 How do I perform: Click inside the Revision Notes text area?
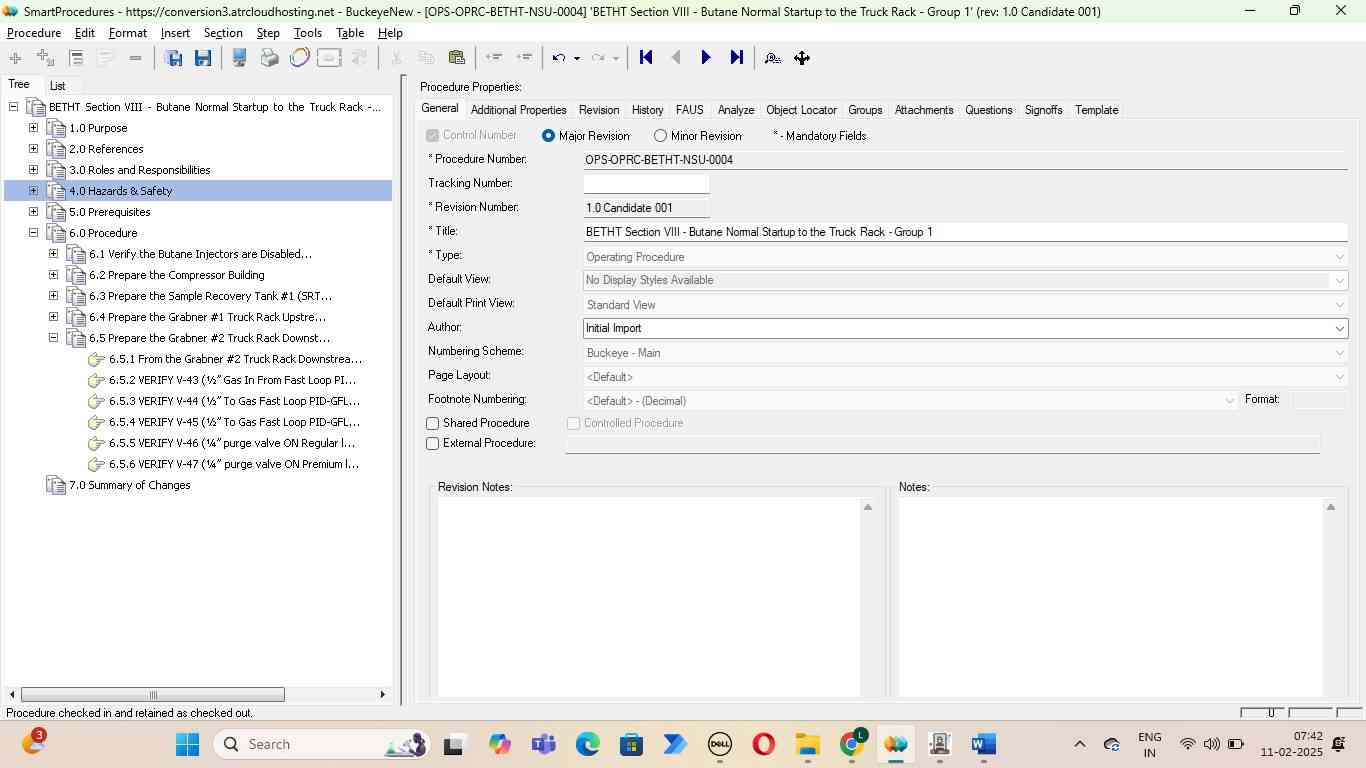[x=649, y=597]
